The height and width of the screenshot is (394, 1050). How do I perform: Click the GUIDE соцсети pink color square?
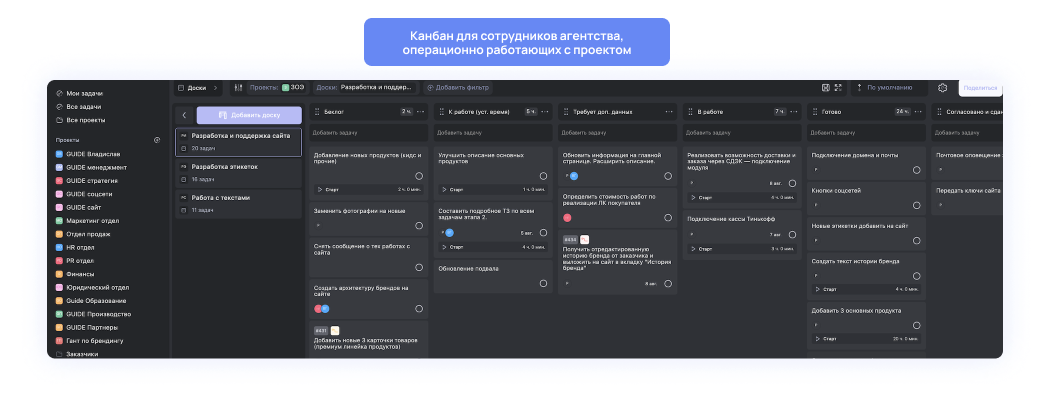click(60, 194)
